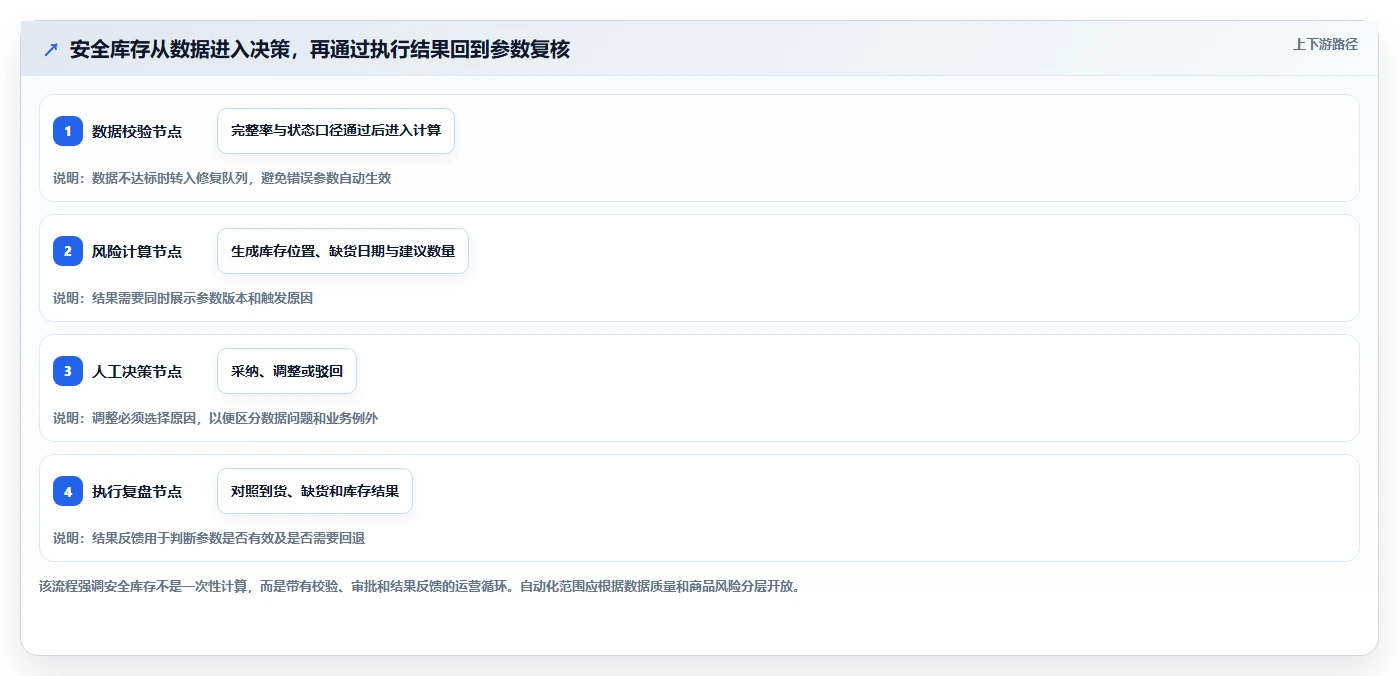Click the step 2 number badge
This screenshot has height=676, width=1399.
pos(68,251)
